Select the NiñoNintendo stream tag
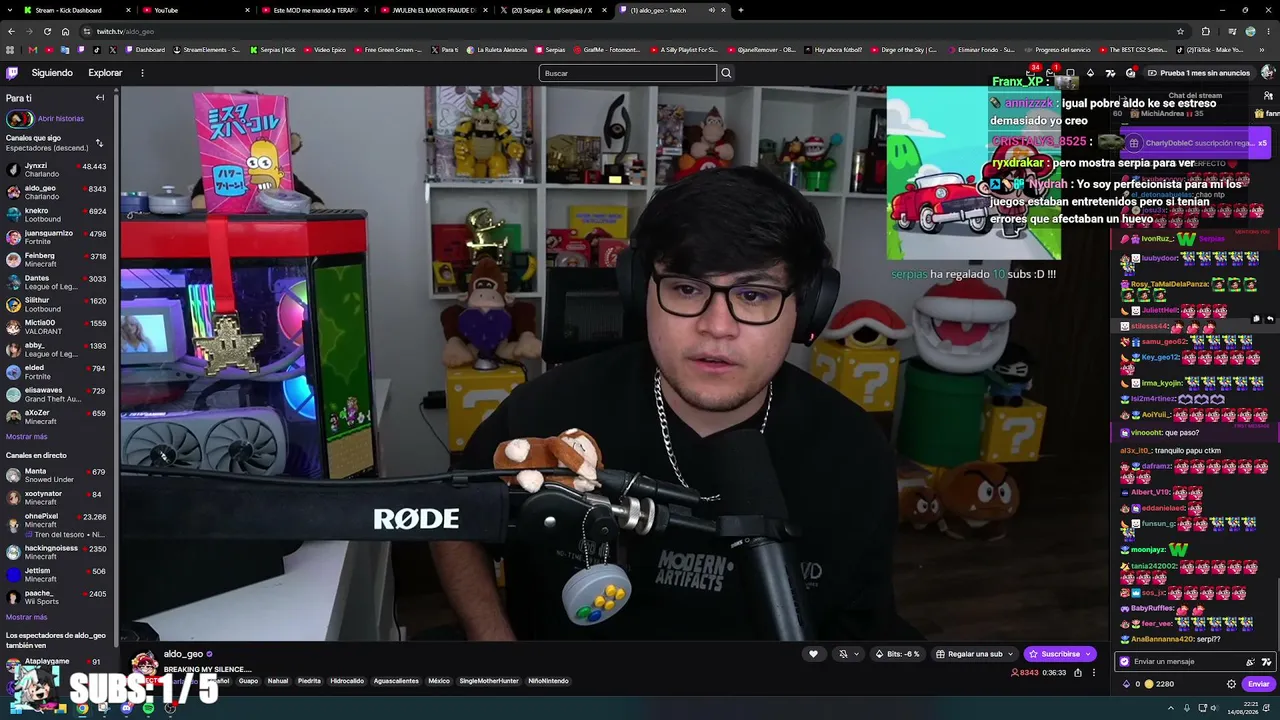This screenshot has height=720, width=1280. 548,681
